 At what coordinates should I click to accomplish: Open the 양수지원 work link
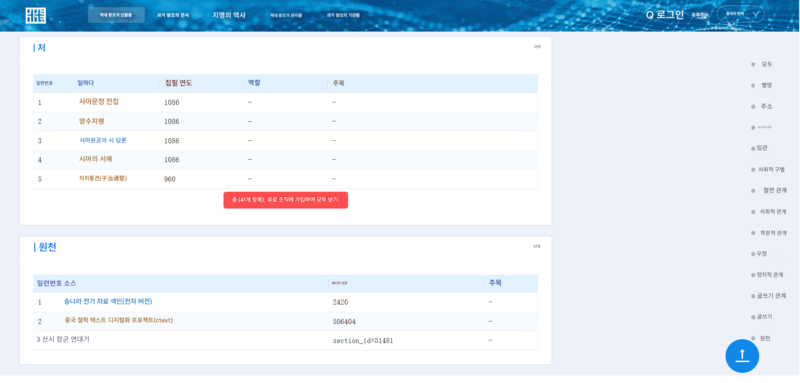coord(92,121)
